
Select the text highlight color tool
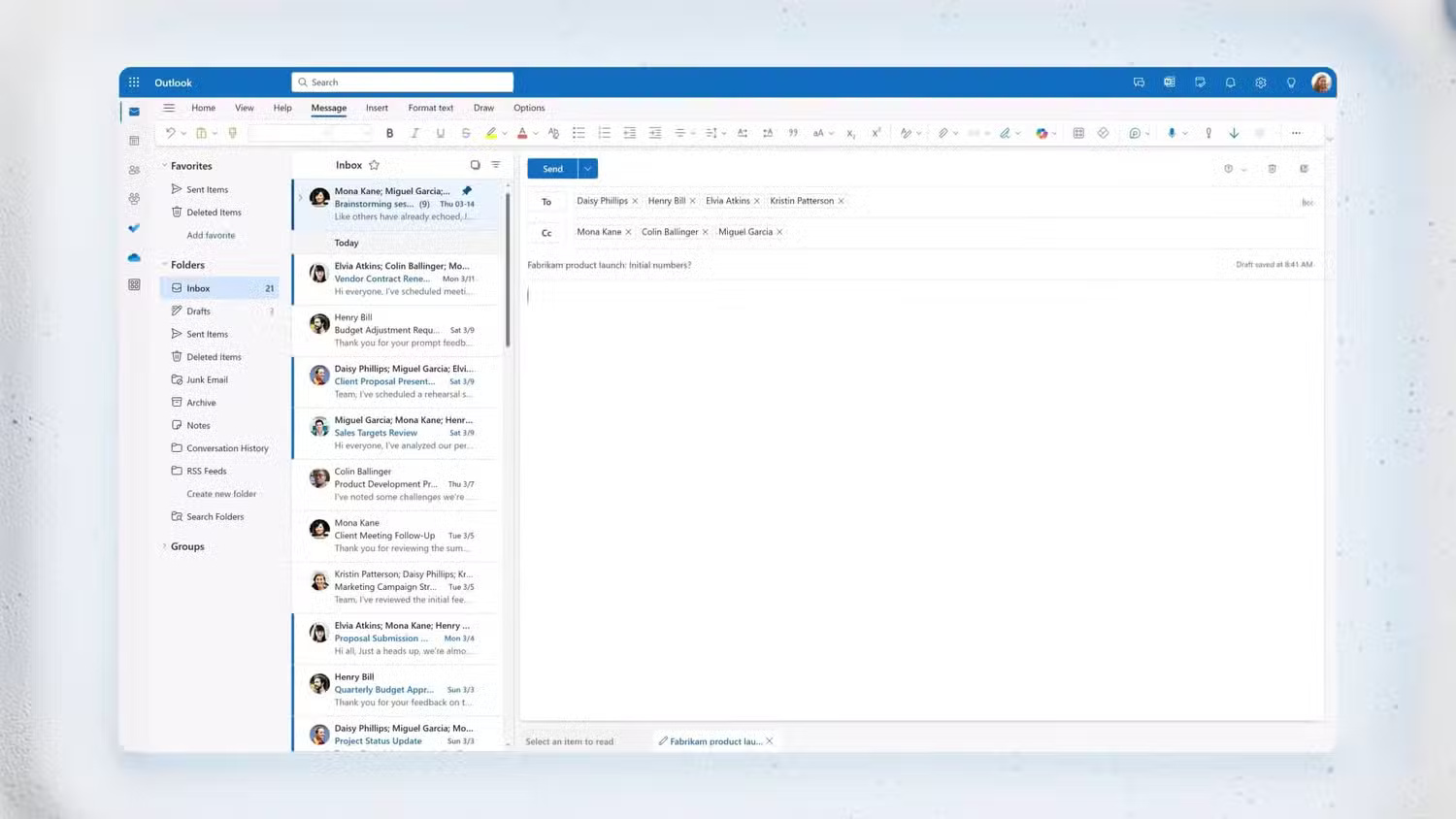491,133
